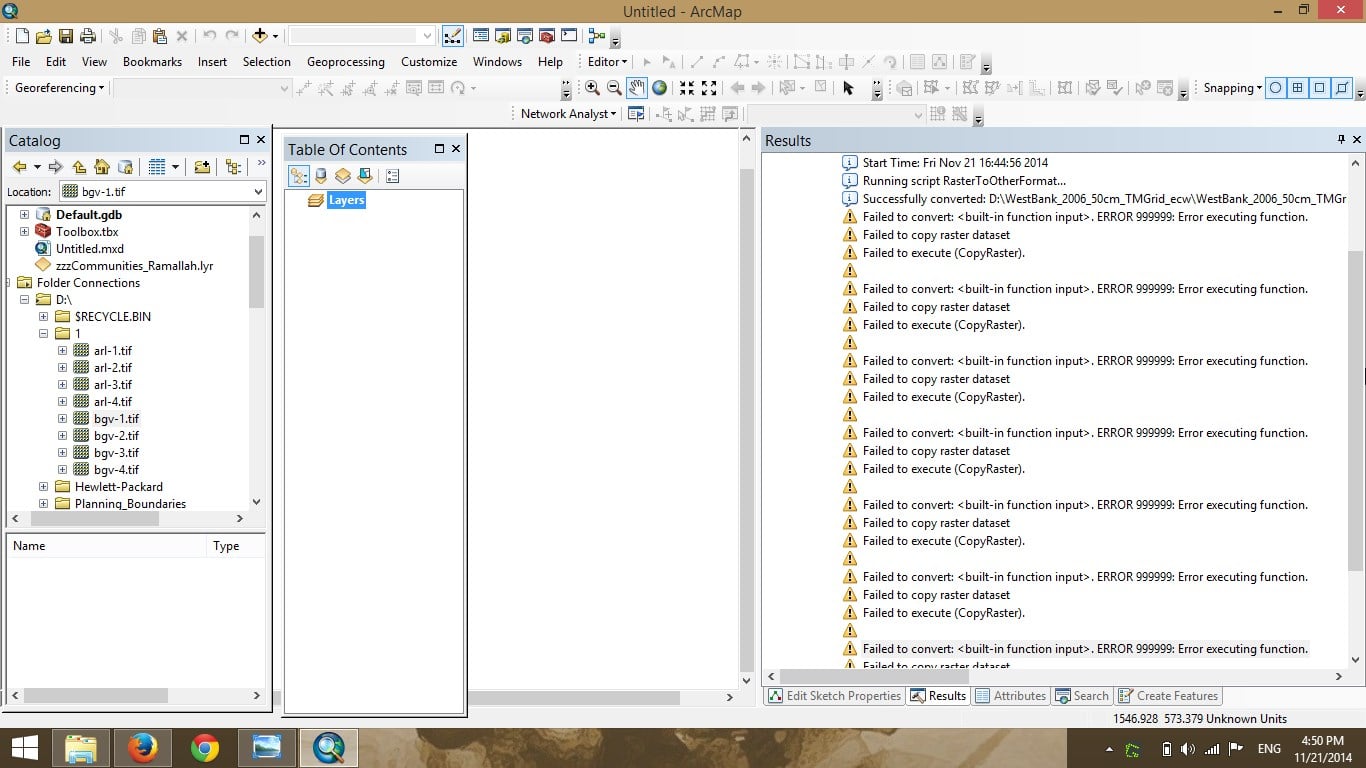Image resolution: width=1366 pixels, height=768 pixels.
Task: Select the Zoom In tool
Action: pos(593,88)
